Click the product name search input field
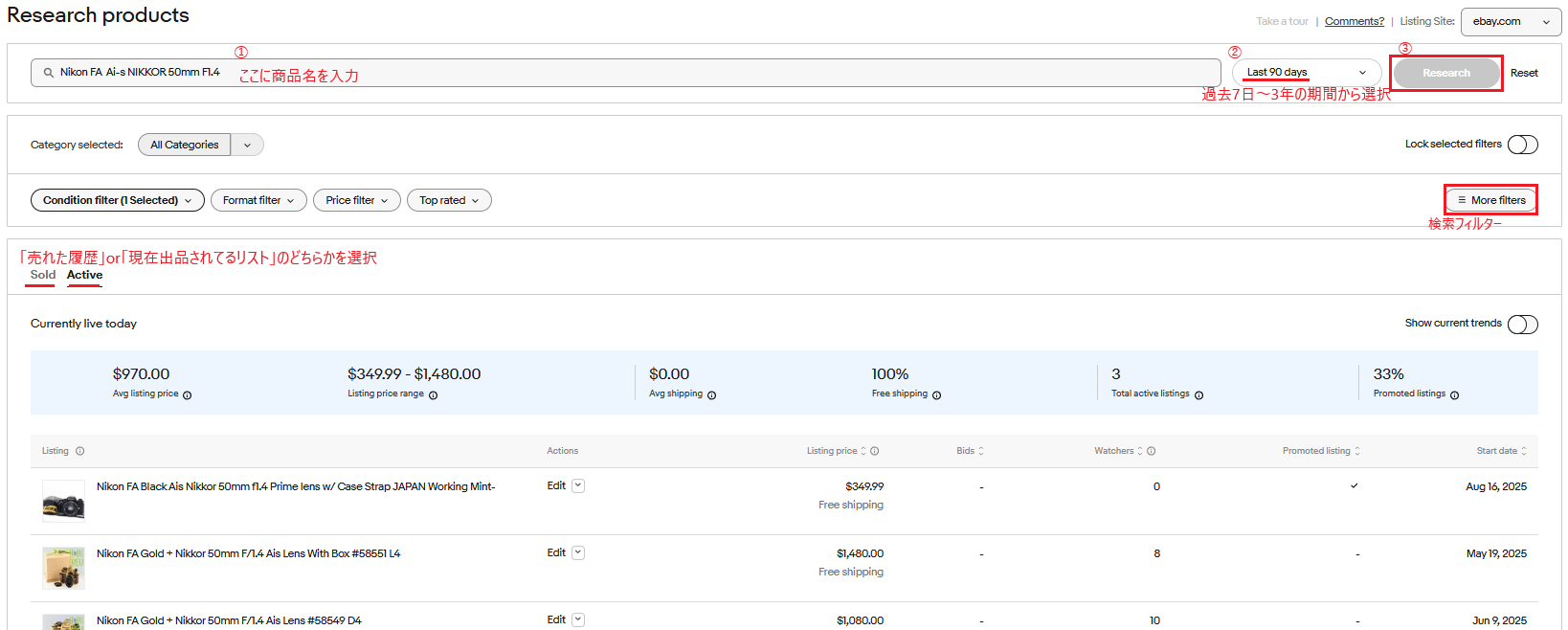 (626, 73)
